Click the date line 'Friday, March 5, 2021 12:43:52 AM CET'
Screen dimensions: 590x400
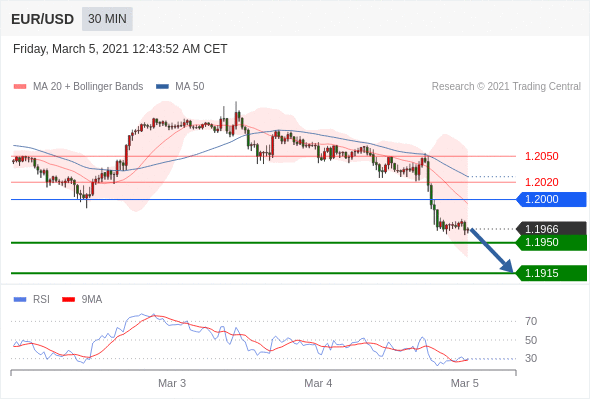(120, 49)
